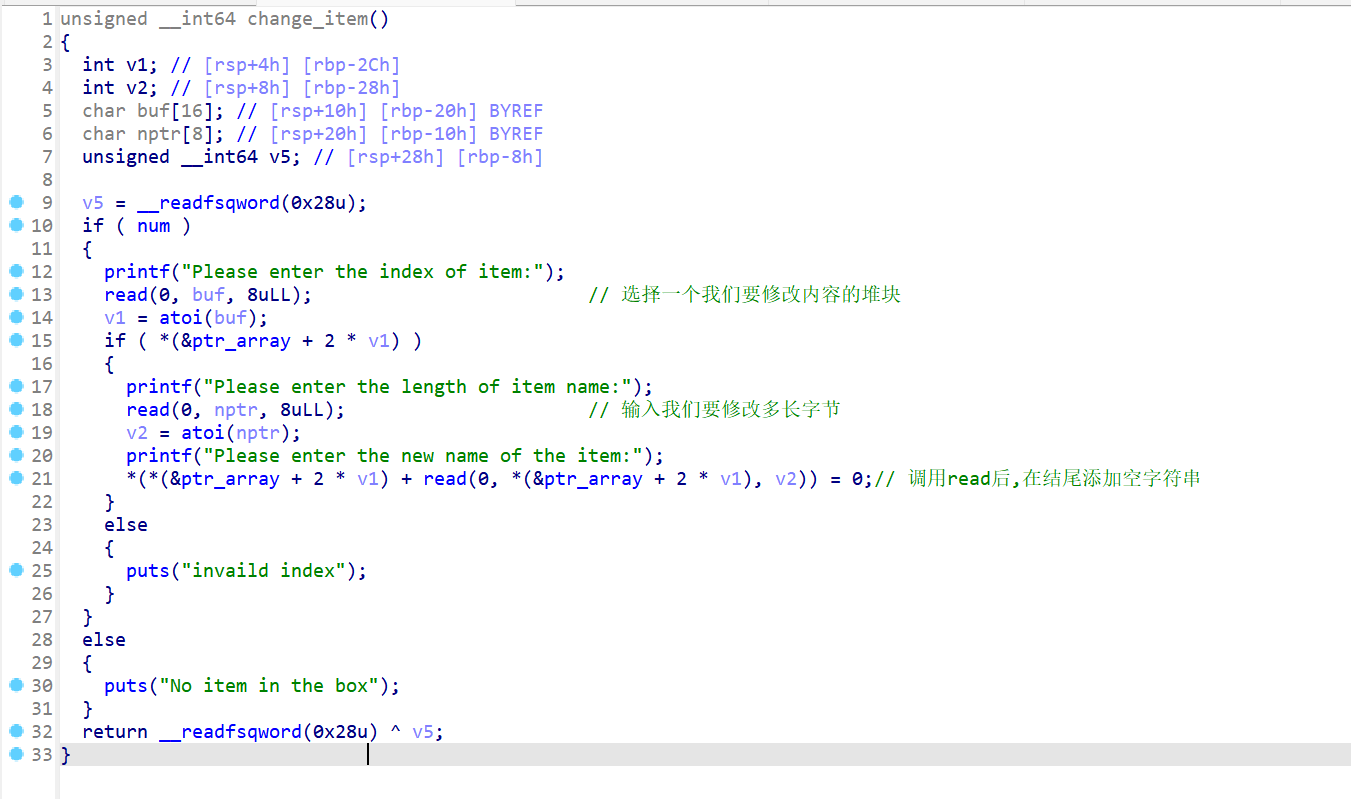The height and width of the screenshot is (799, 1351).
Task: Toggle breakpoint dot on line 18
Action: (15, 409)
